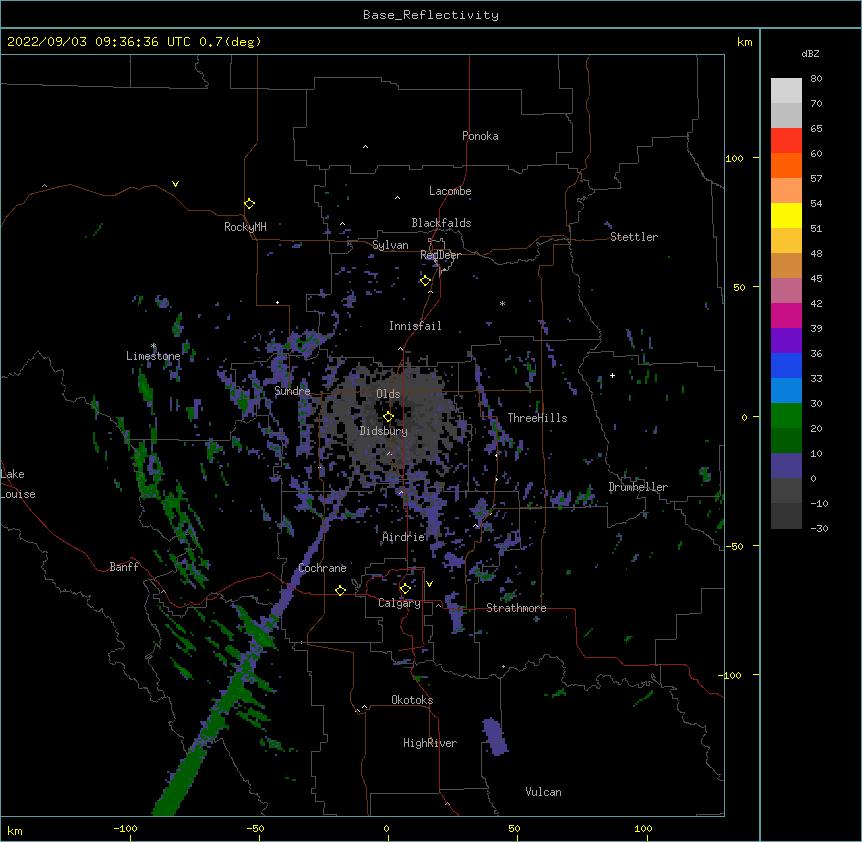Click the yellow diamond marker at Olds

pos(388,417)
